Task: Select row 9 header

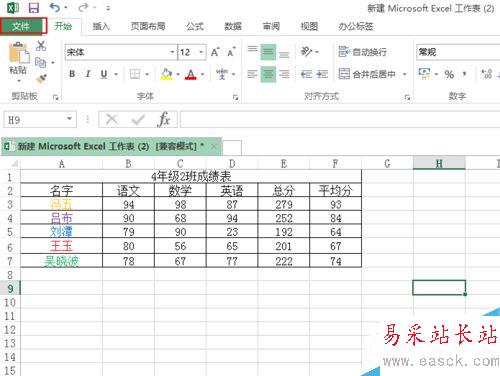Action: (10, 288)
